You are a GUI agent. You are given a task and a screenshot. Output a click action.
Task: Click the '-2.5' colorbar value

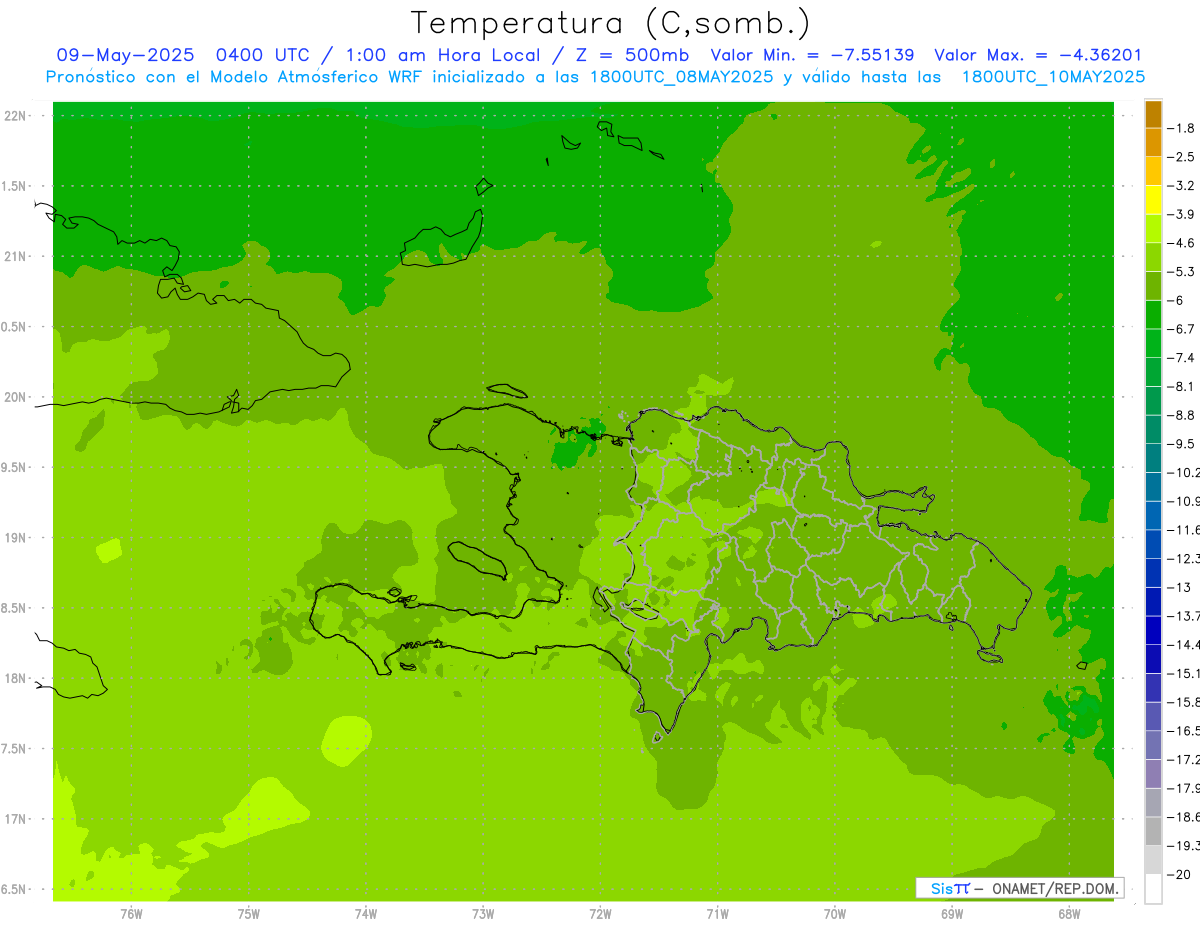point(1182,157)
